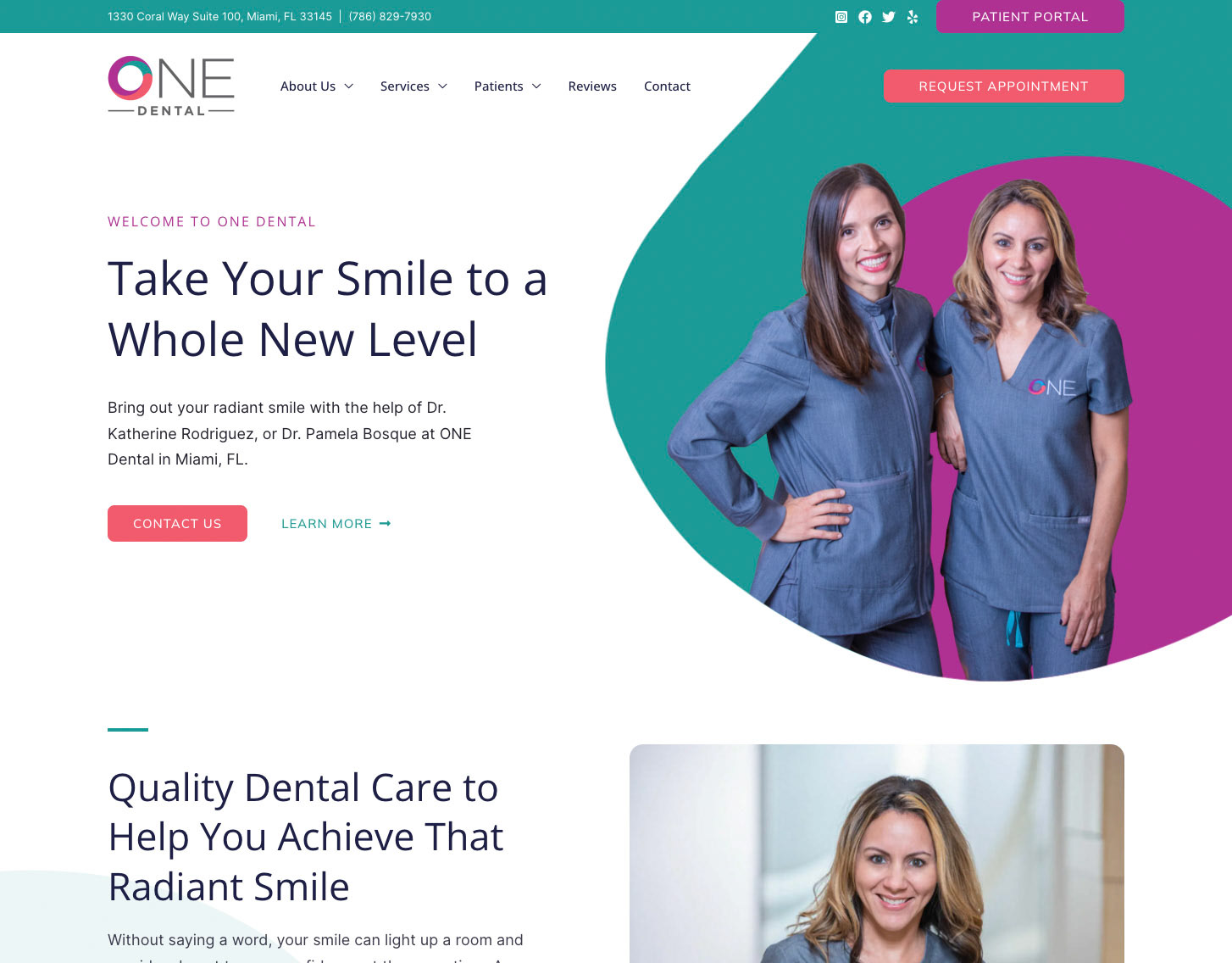
Task: Click the ONE Dental logo
Action: [171, 86]
